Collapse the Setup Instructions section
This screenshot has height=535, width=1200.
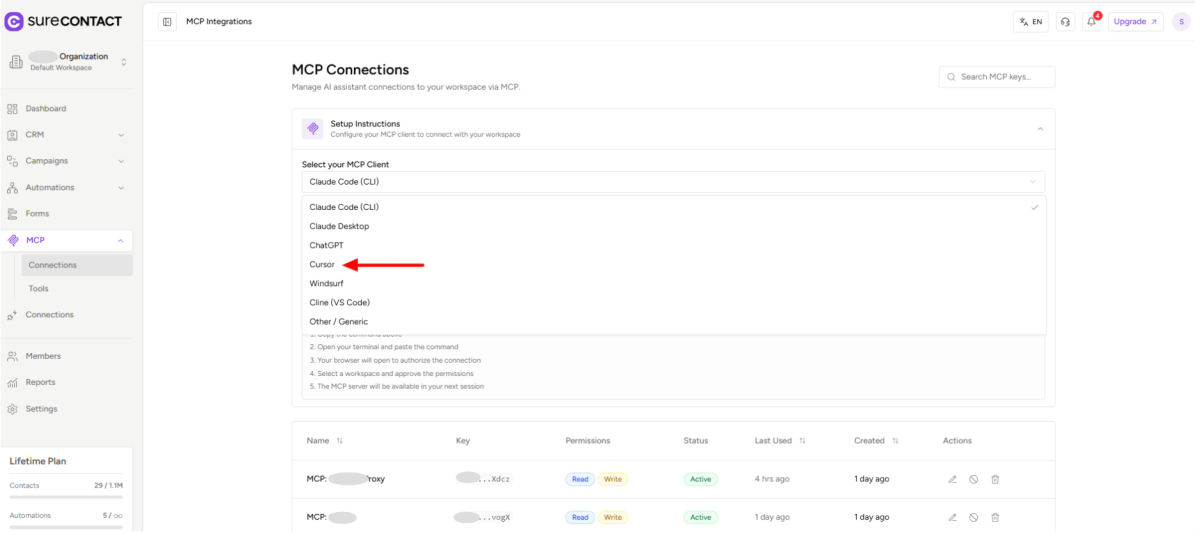pyautogui.click(x=1039, y=129)
